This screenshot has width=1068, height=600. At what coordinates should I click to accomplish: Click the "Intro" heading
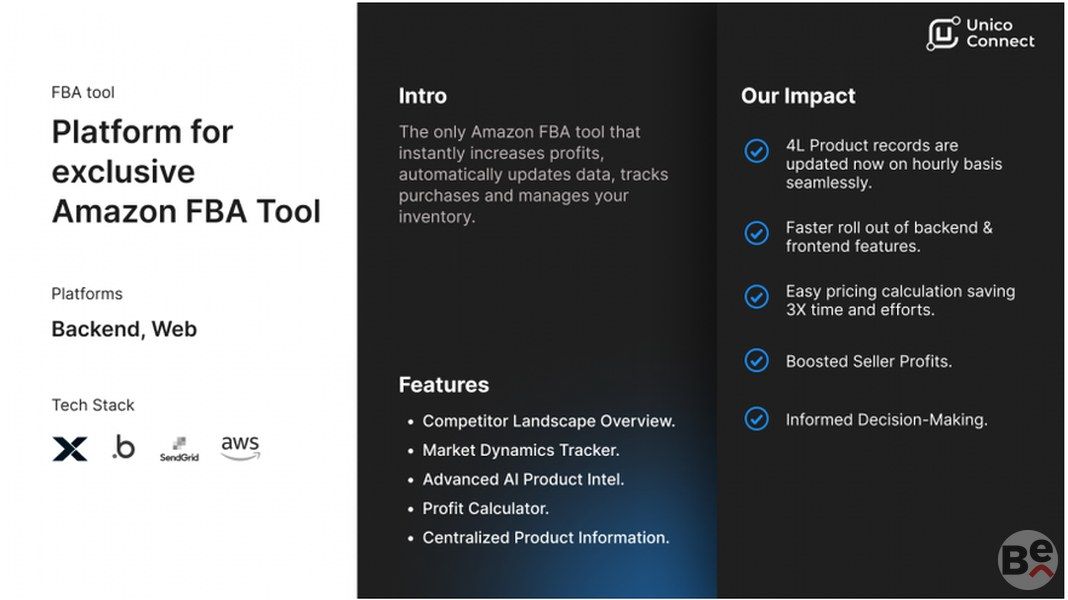click(x=422, y=96)
